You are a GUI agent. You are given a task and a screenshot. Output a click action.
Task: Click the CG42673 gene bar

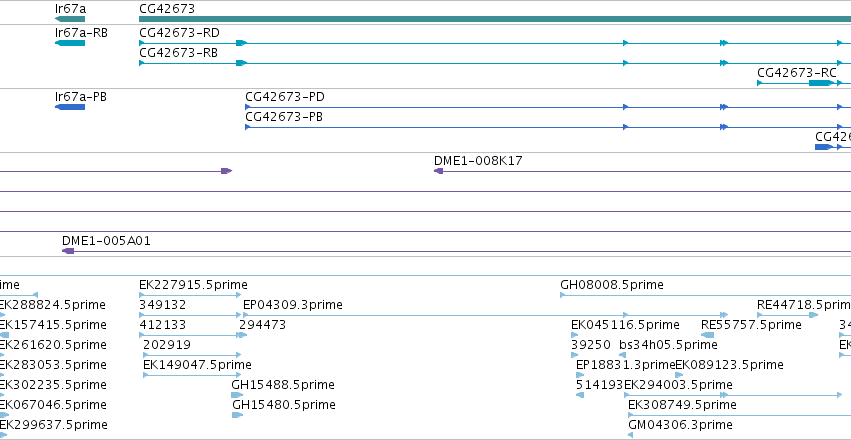tap(495, 19)
